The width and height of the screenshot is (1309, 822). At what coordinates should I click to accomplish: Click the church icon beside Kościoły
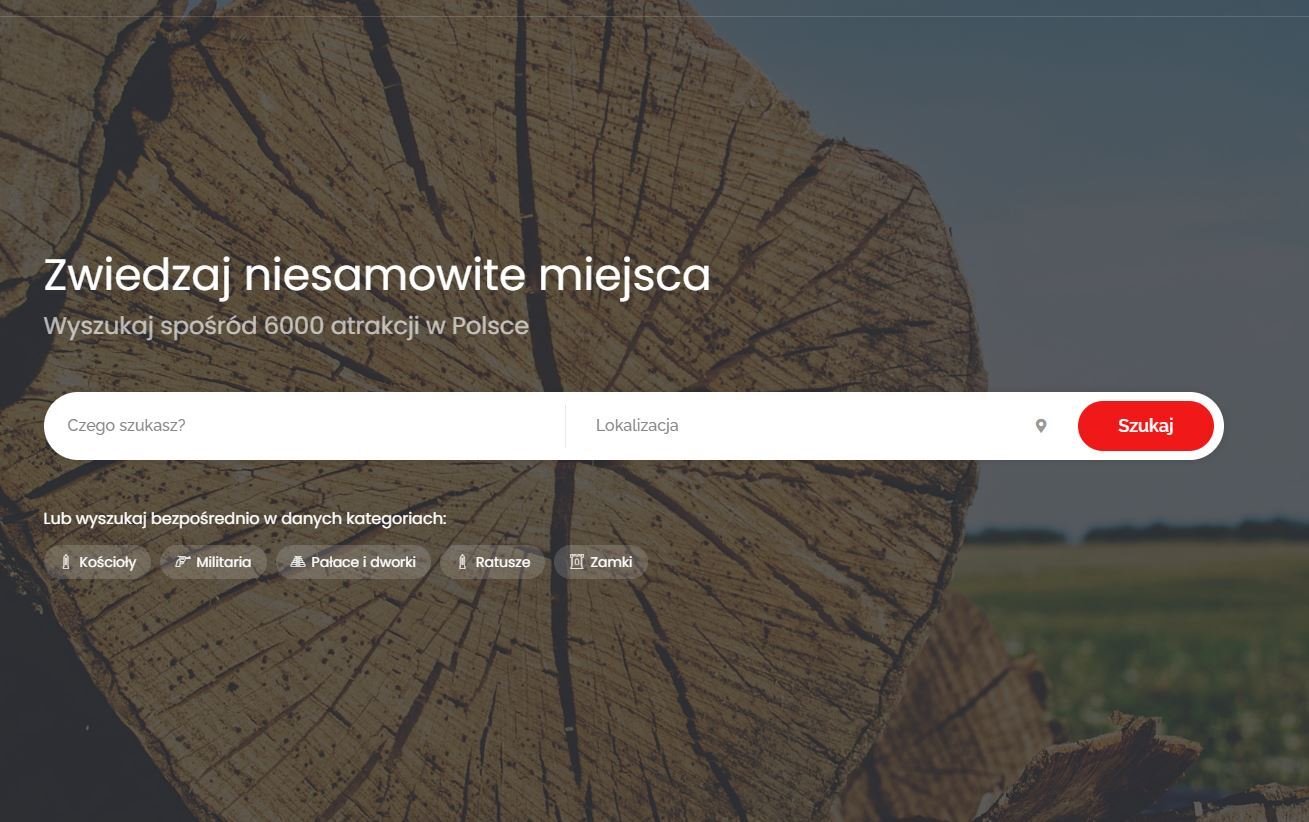point(66,562)
